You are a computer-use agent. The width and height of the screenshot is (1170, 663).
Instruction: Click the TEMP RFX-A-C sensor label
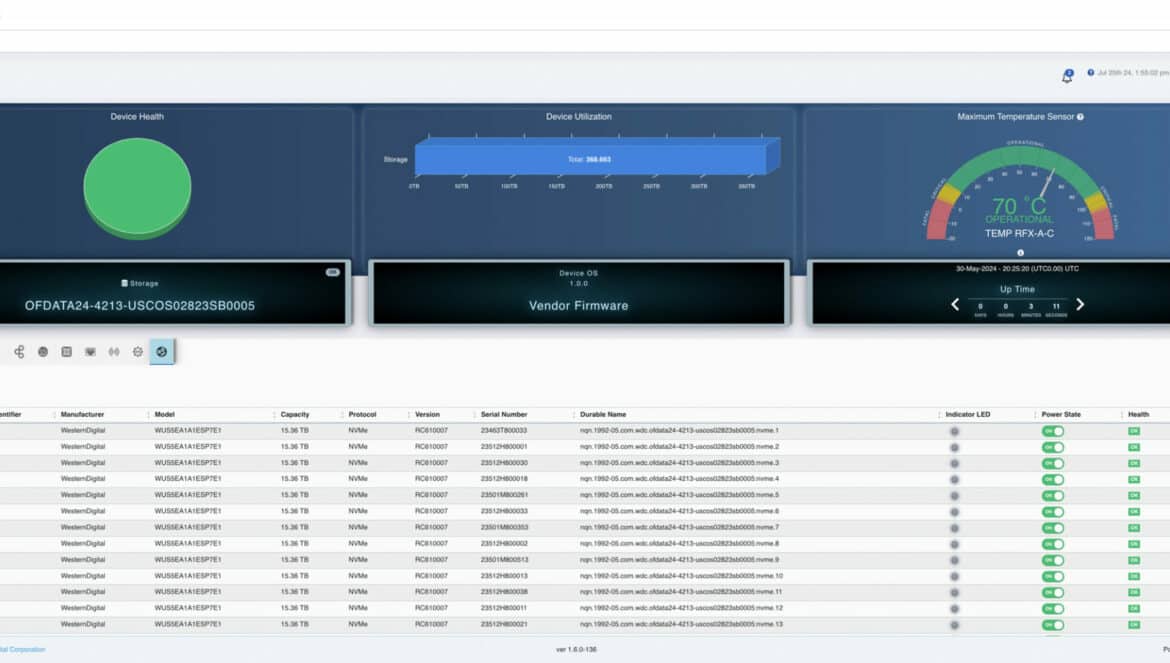[x=1019, y=233]
